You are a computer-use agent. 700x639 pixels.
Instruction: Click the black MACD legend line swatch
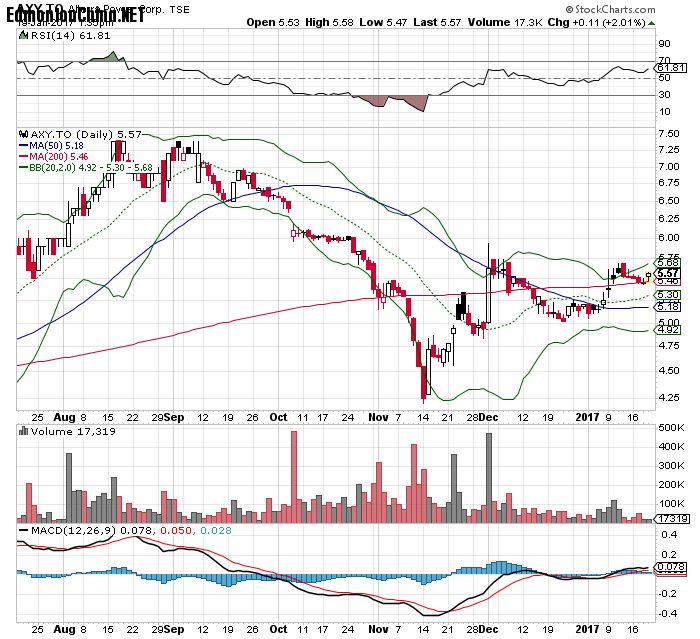(x=24, y=531)
